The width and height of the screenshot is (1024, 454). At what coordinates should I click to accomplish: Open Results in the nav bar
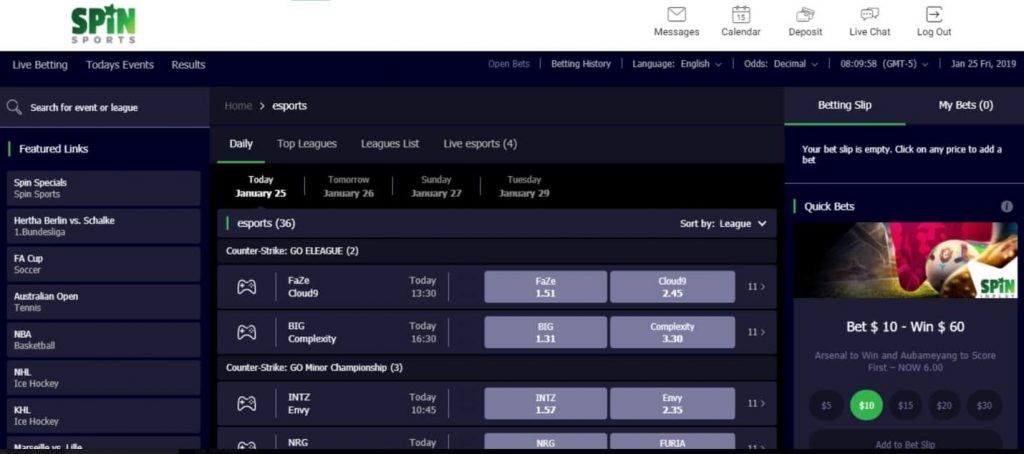pos(188,65)
